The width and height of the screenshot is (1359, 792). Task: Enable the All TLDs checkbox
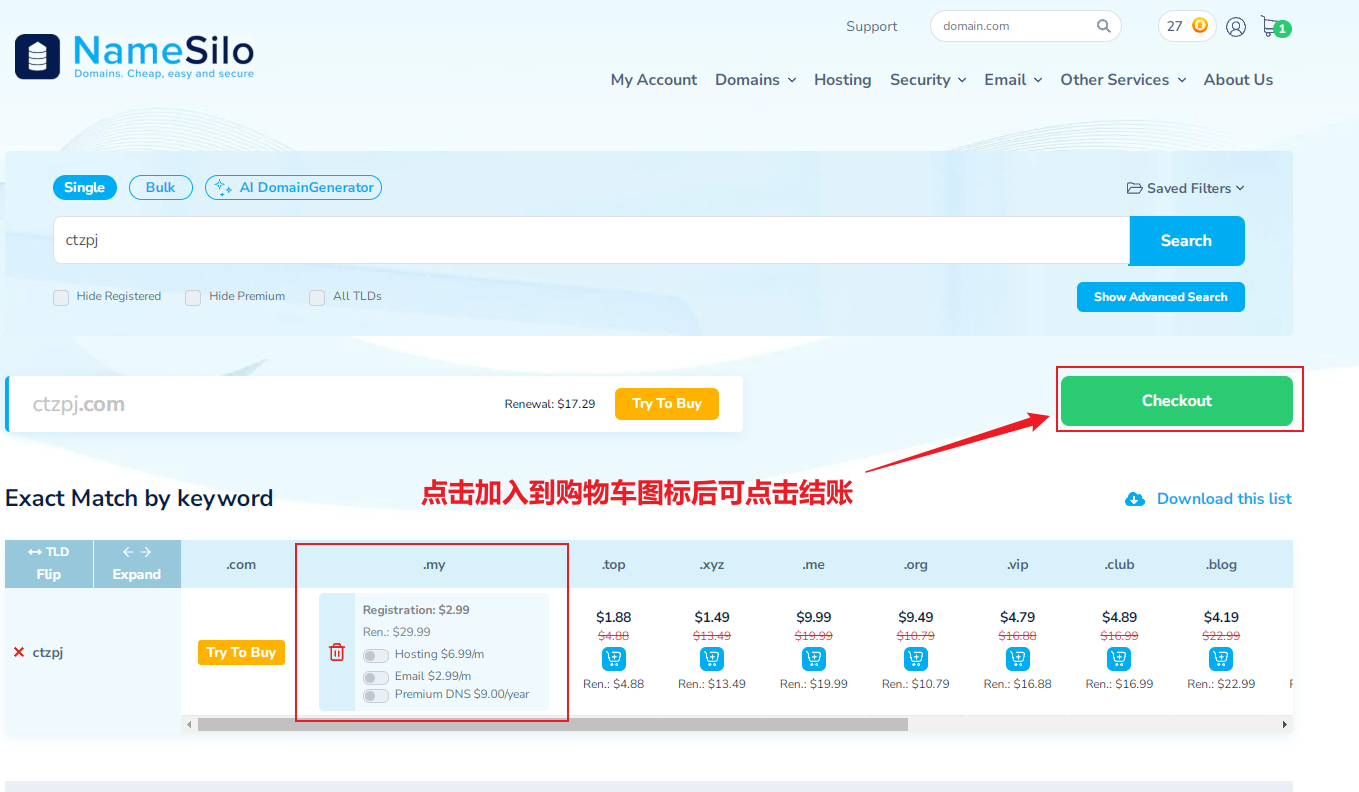coord(317,297)
